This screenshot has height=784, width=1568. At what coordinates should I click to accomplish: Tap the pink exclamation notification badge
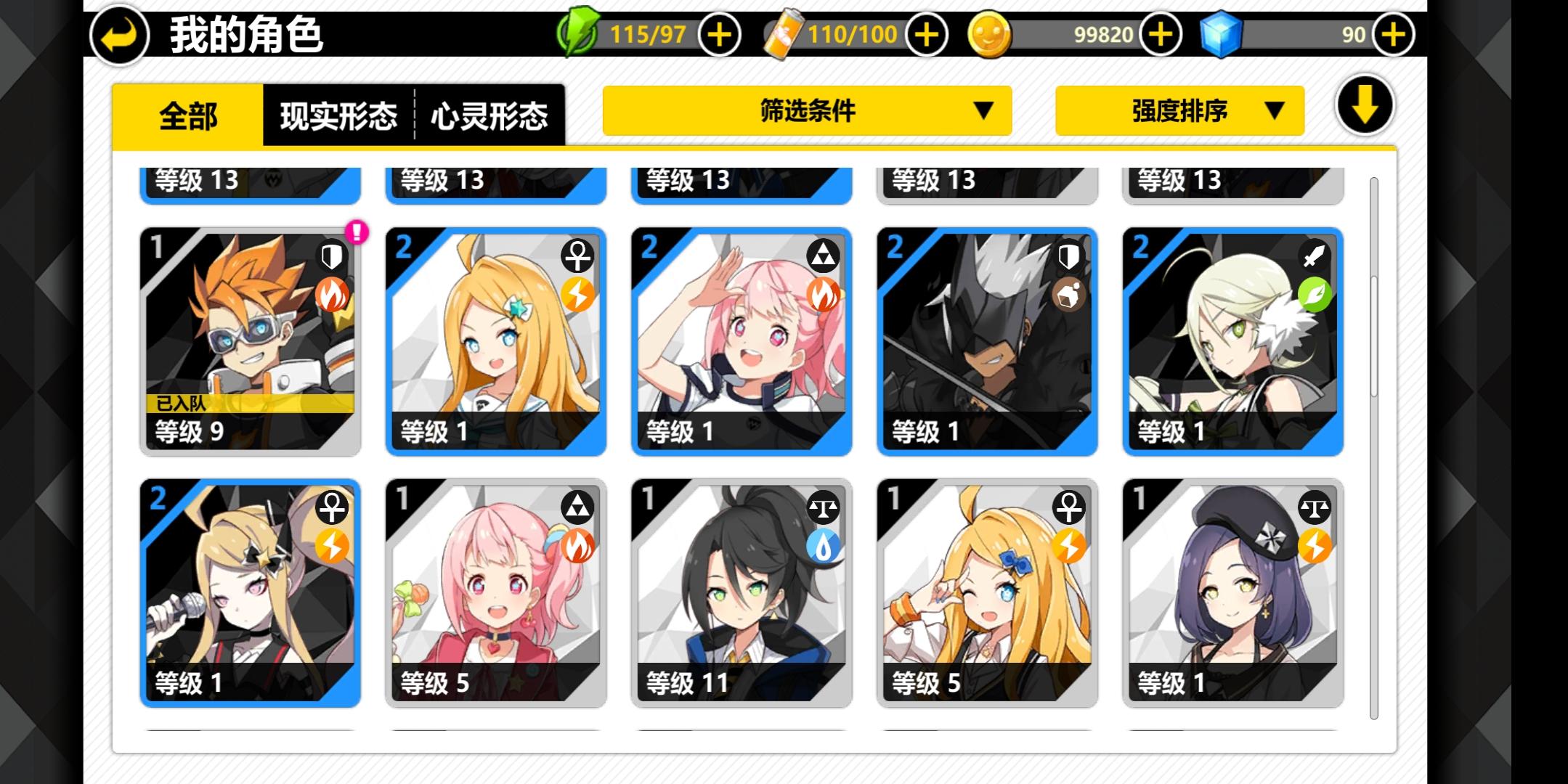click(x=357, y=232)
